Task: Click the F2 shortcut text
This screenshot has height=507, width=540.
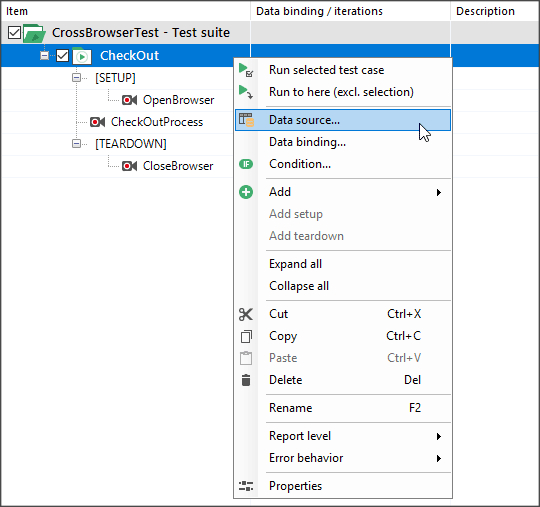Action: (415, 408)
